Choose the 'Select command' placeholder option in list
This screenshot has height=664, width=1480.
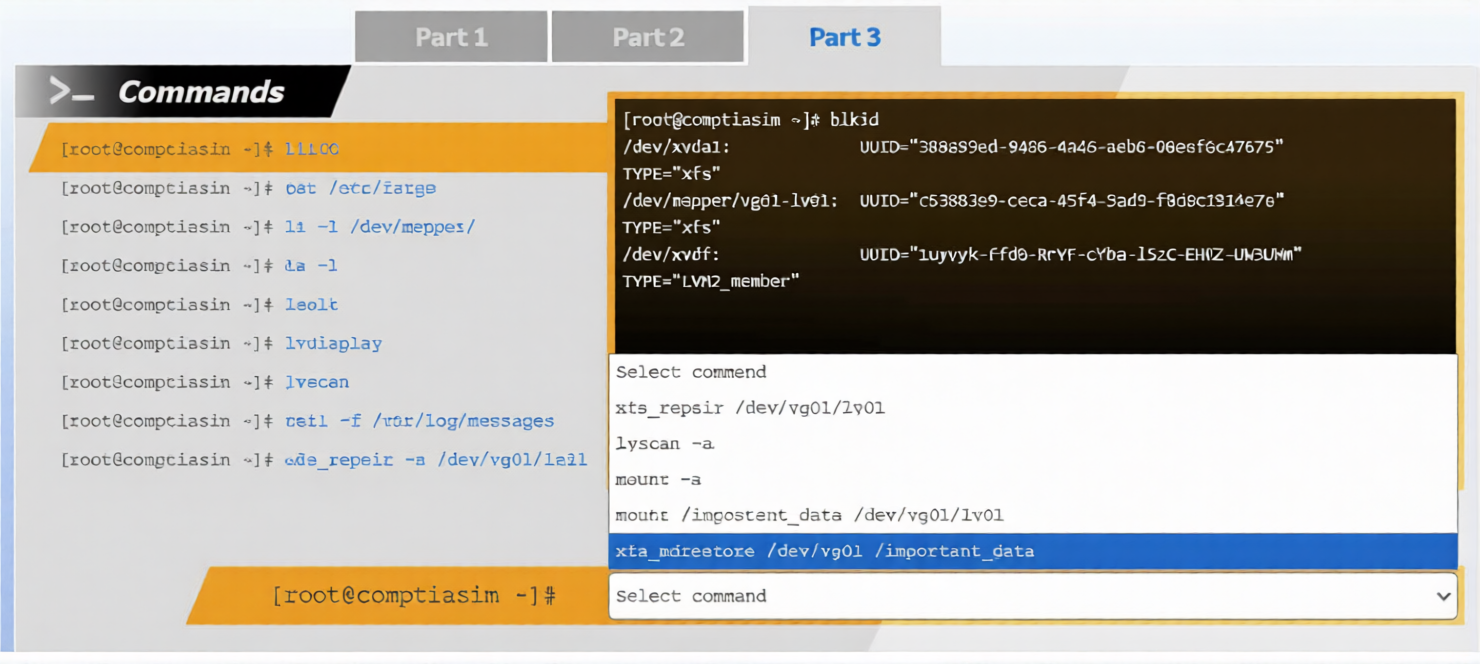(x=691, y=372)
